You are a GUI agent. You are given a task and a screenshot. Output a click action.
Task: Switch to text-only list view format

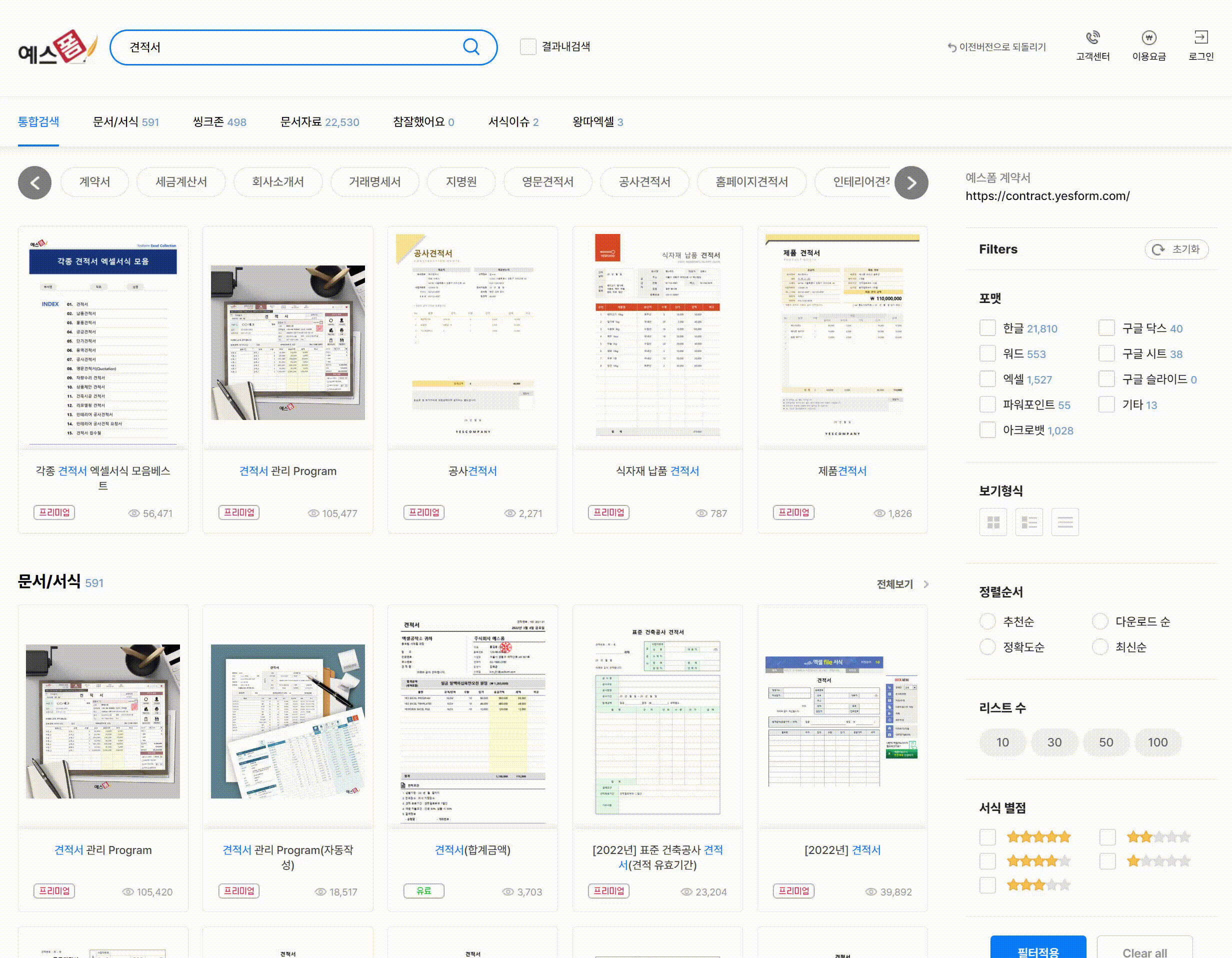point(1064,522)
